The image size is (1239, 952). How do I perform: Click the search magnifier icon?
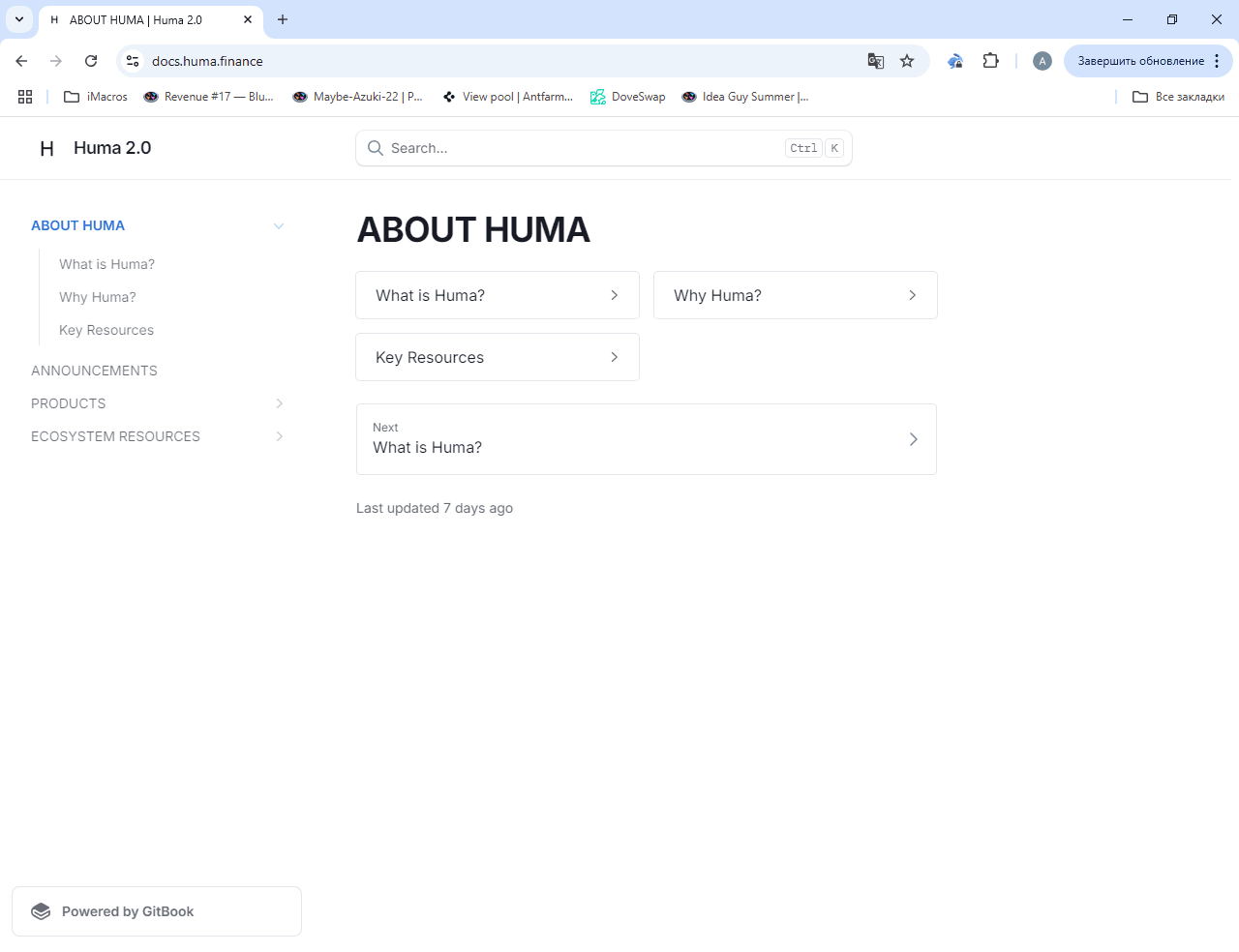coord(376,148)
